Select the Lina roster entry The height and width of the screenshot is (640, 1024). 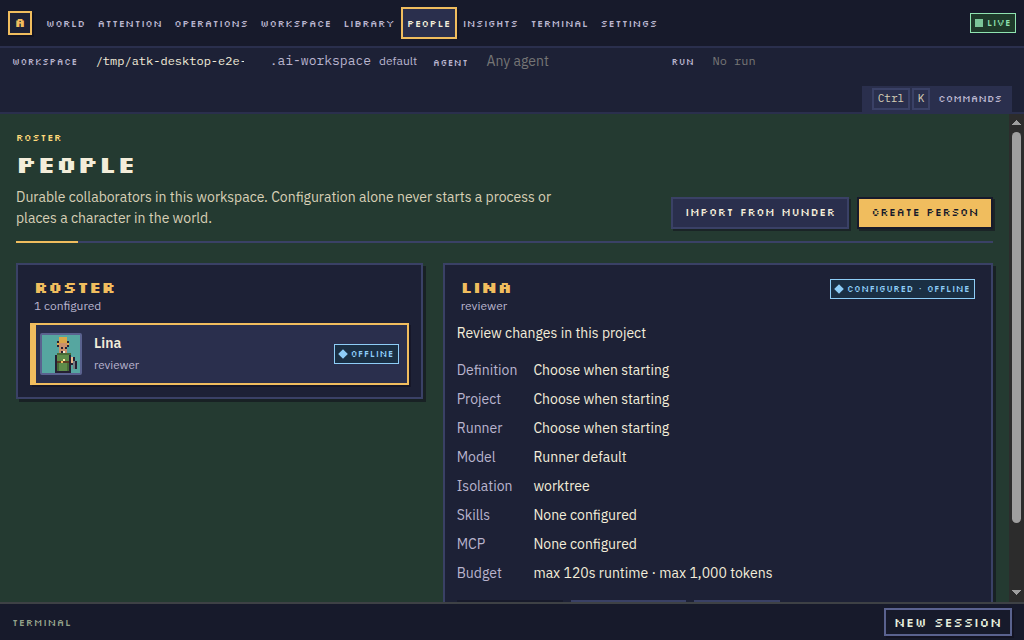pyautogui.click(x=219, y=354)
